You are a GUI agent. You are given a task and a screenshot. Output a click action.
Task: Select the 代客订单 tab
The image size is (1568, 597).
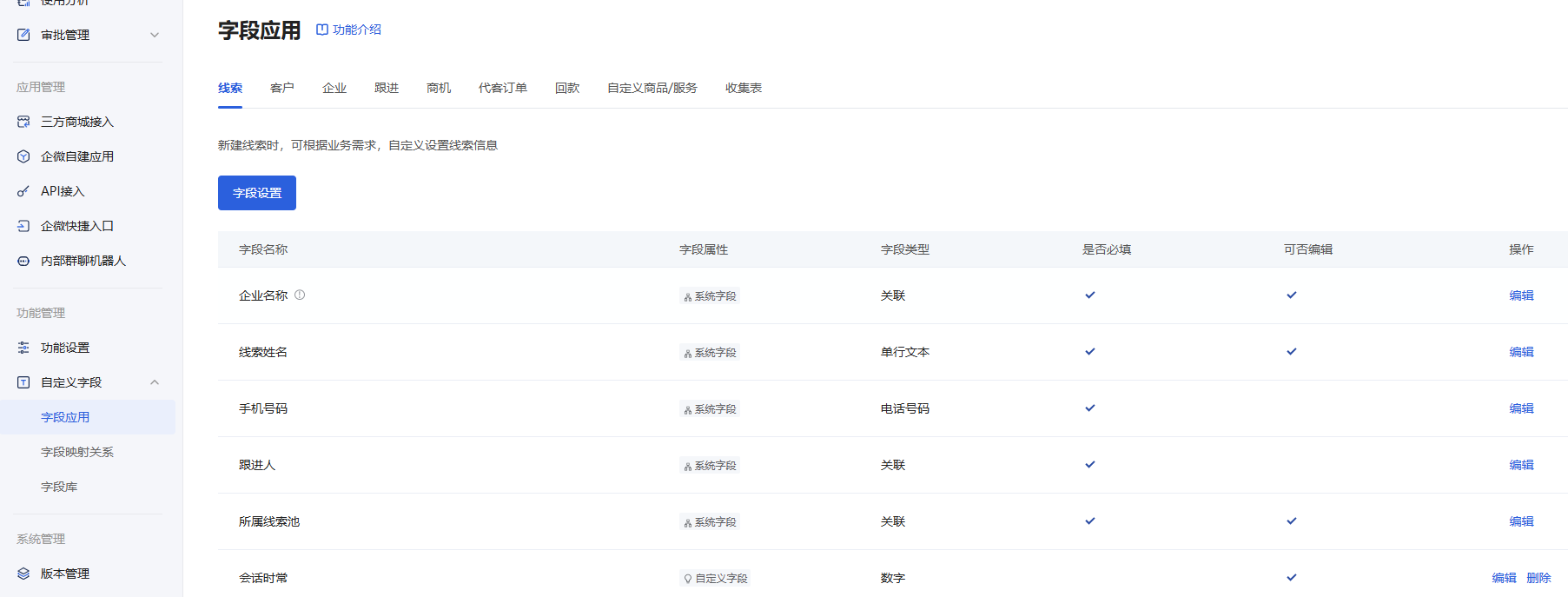point(503,88)
